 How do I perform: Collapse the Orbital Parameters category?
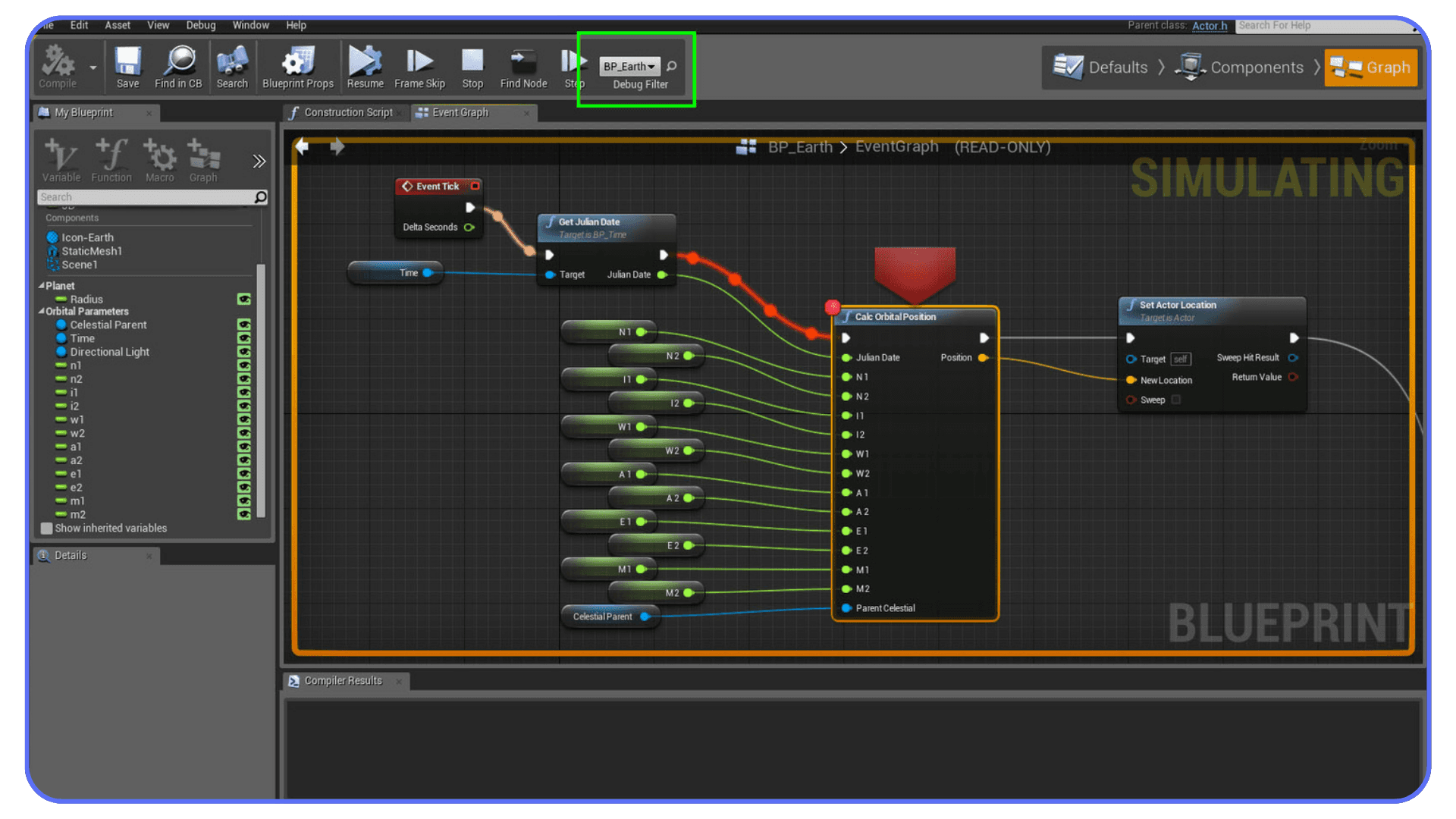(x=43, y=311)
